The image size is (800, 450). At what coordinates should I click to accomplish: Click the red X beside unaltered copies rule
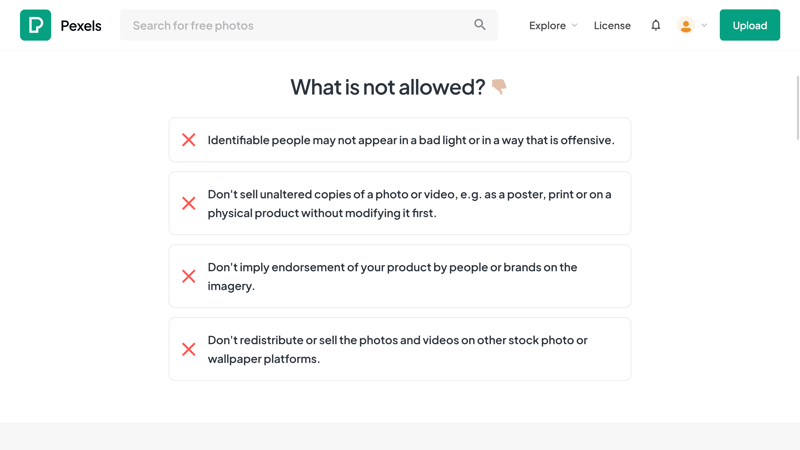coord(189,203)
